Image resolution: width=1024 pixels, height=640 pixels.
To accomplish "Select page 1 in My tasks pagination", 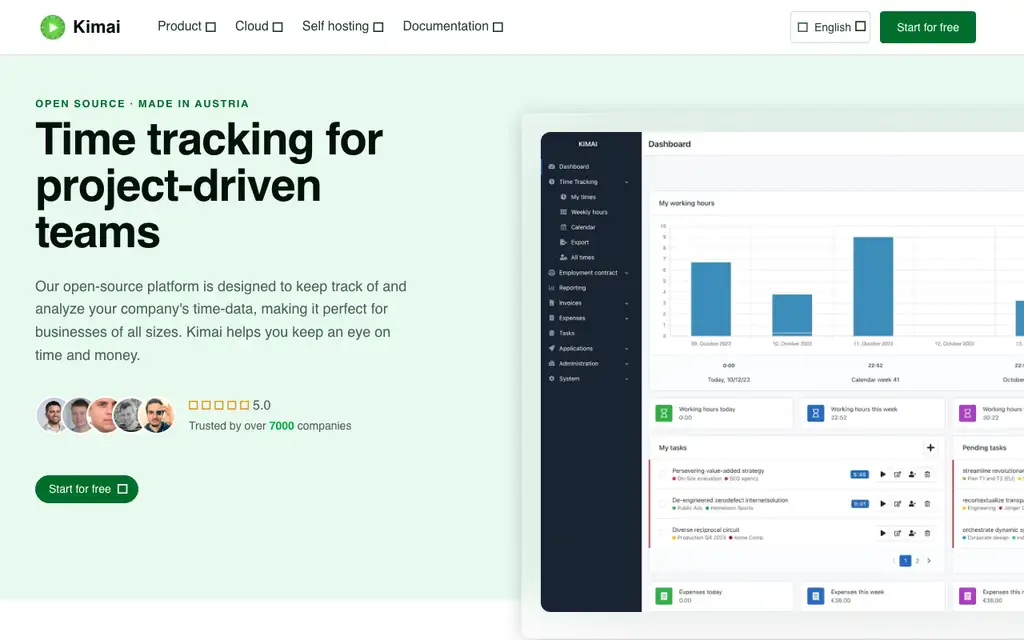I will click(x=905, y=560).
